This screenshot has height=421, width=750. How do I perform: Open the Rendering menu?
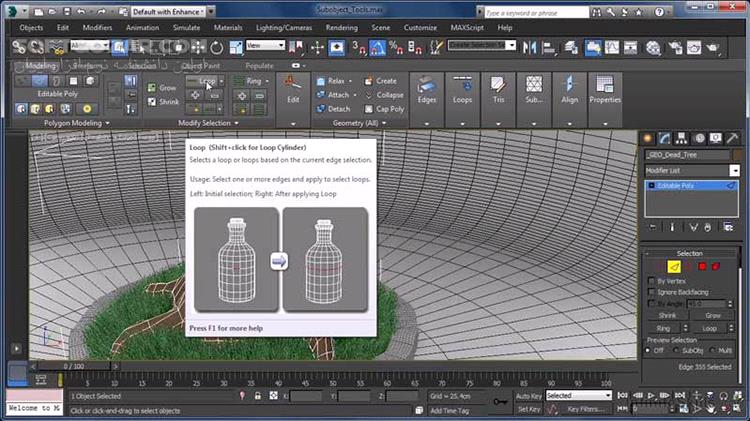coord(342,28)
